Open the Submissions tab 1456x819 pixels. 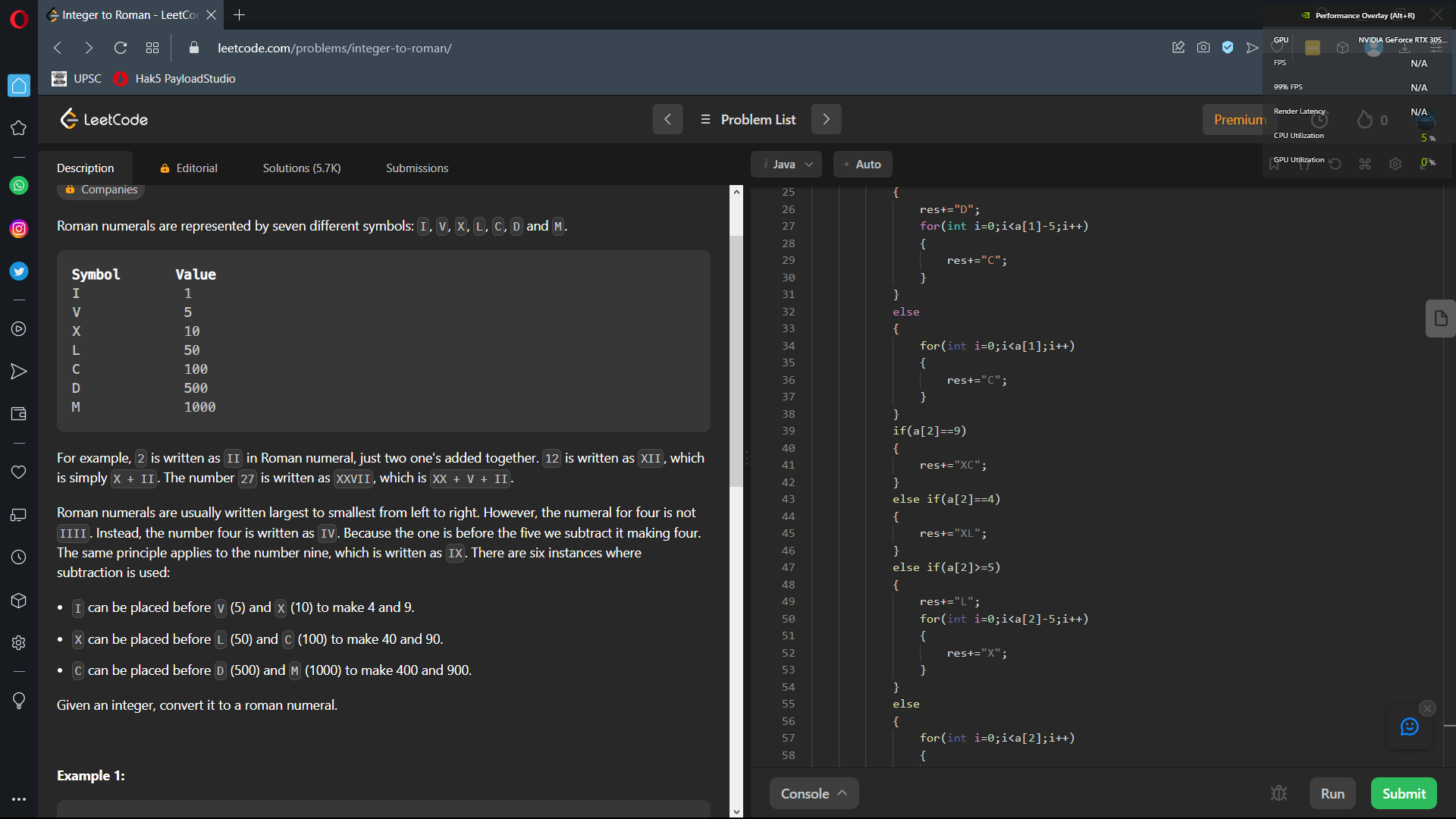click(416, 168)
